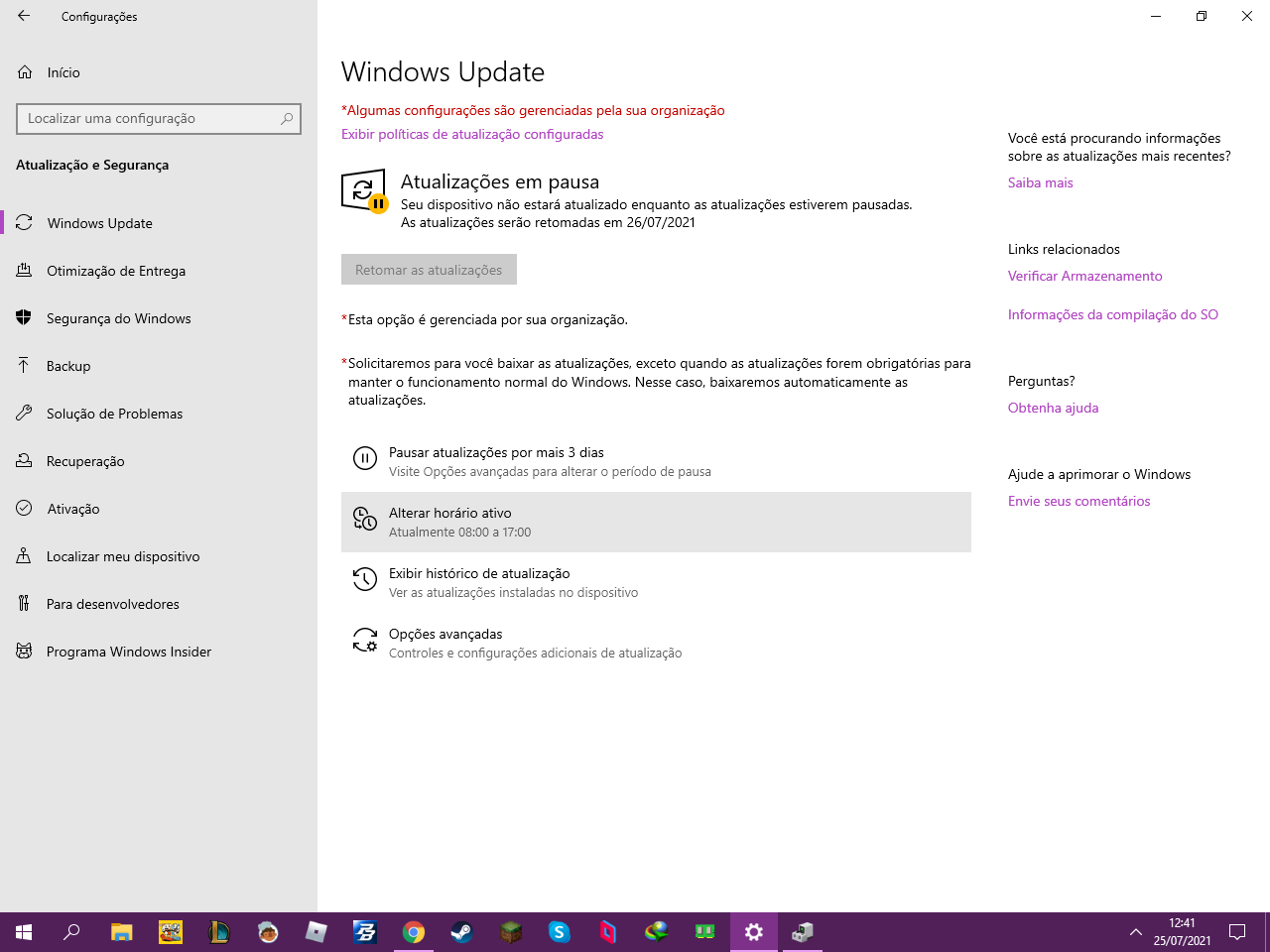1270x952 pixels.
Task: Open Localizar meu dispositivo
Action: click(x=159, y=556)
